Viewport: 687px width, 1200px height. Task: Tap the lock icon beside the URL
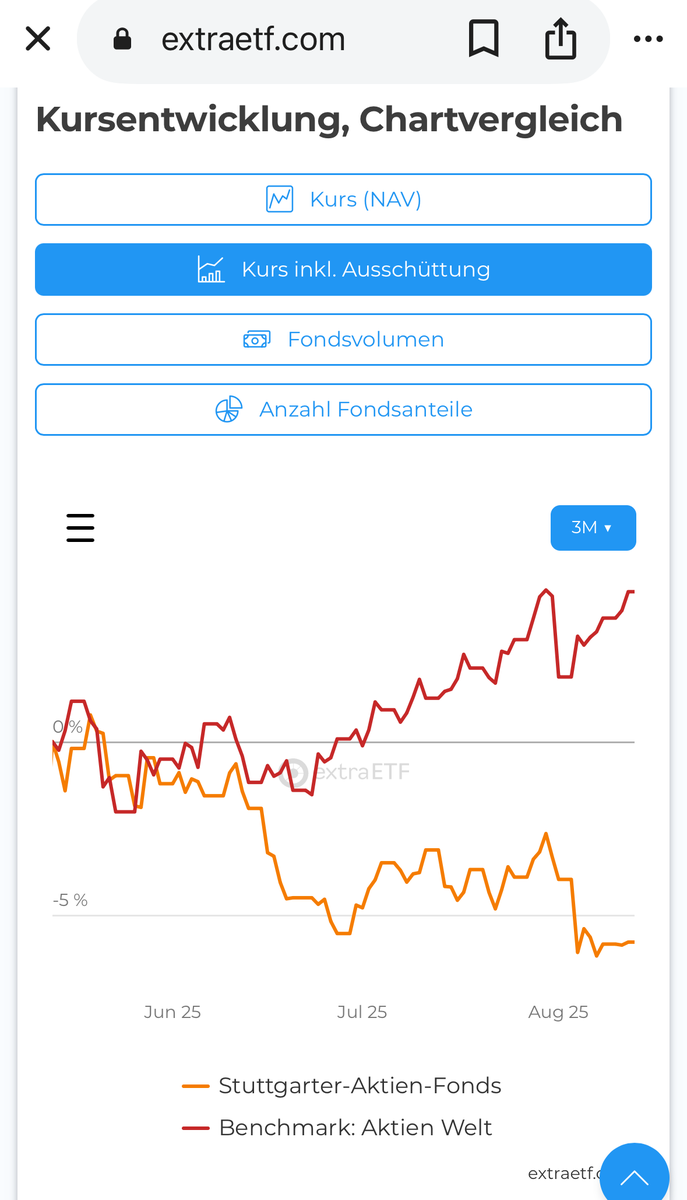coord(123,39)
